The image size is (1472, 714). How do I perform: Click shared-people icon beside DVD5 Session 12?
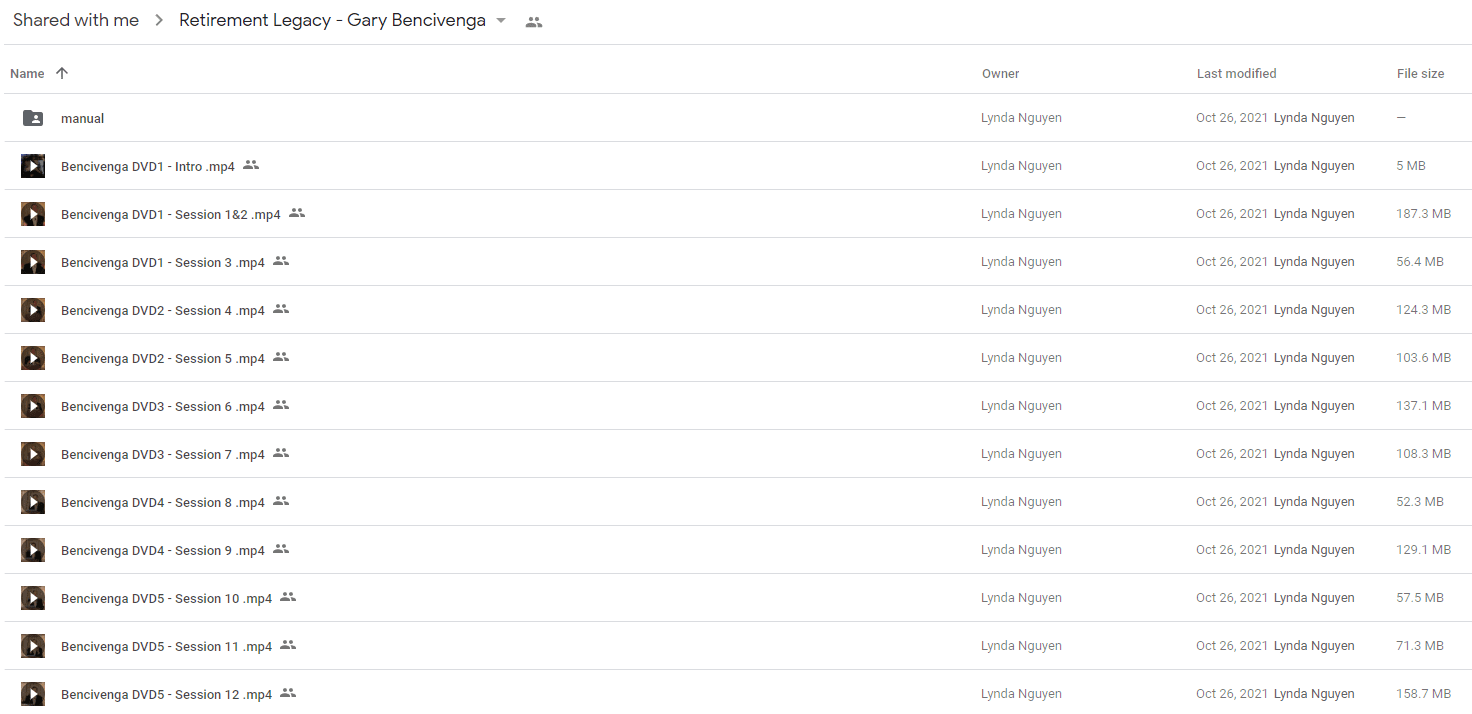288,693
